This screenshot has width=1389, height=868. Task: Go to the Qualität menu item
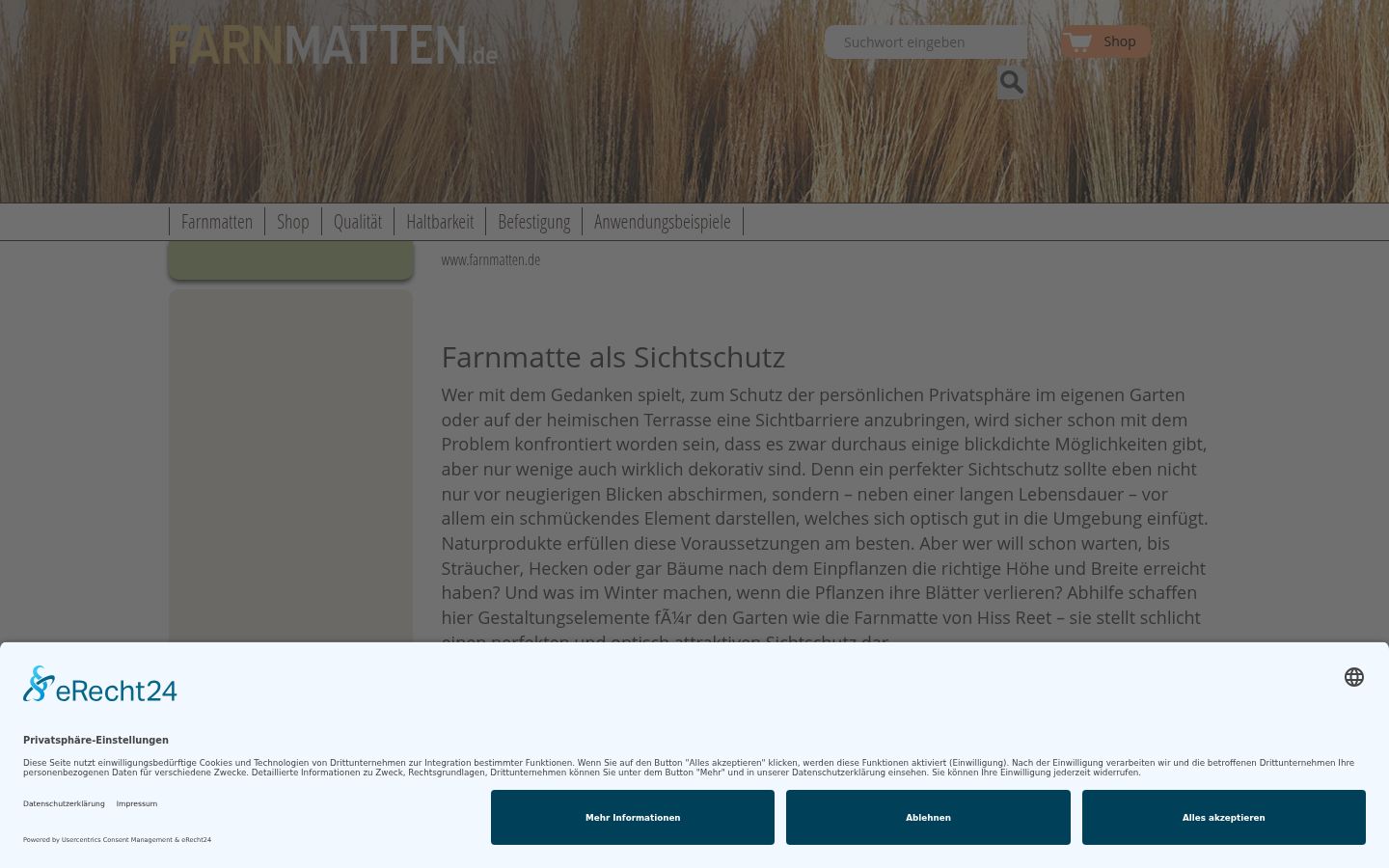point(358,222)
